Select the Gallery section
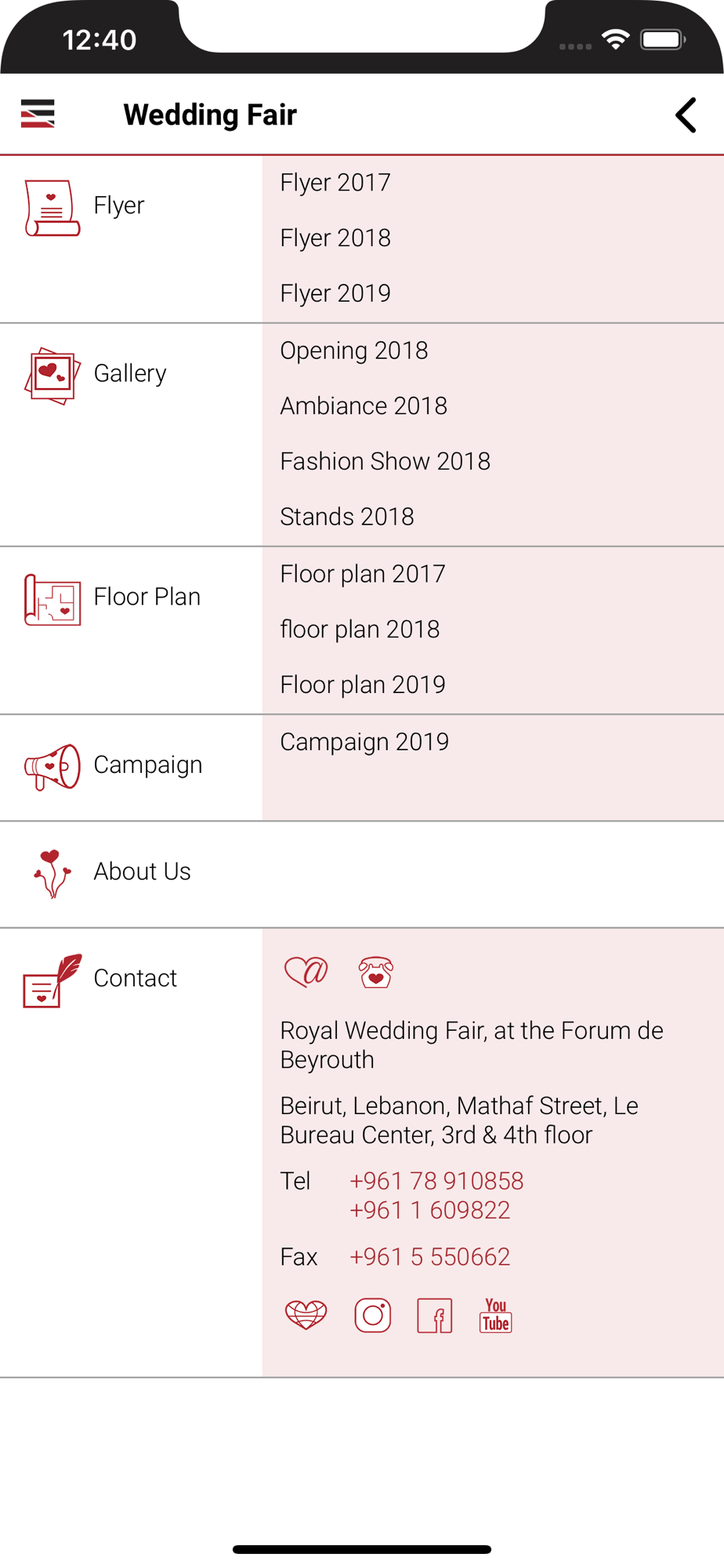The width and height of the screenshot is (724, 1568). click(x=131, y=373)
